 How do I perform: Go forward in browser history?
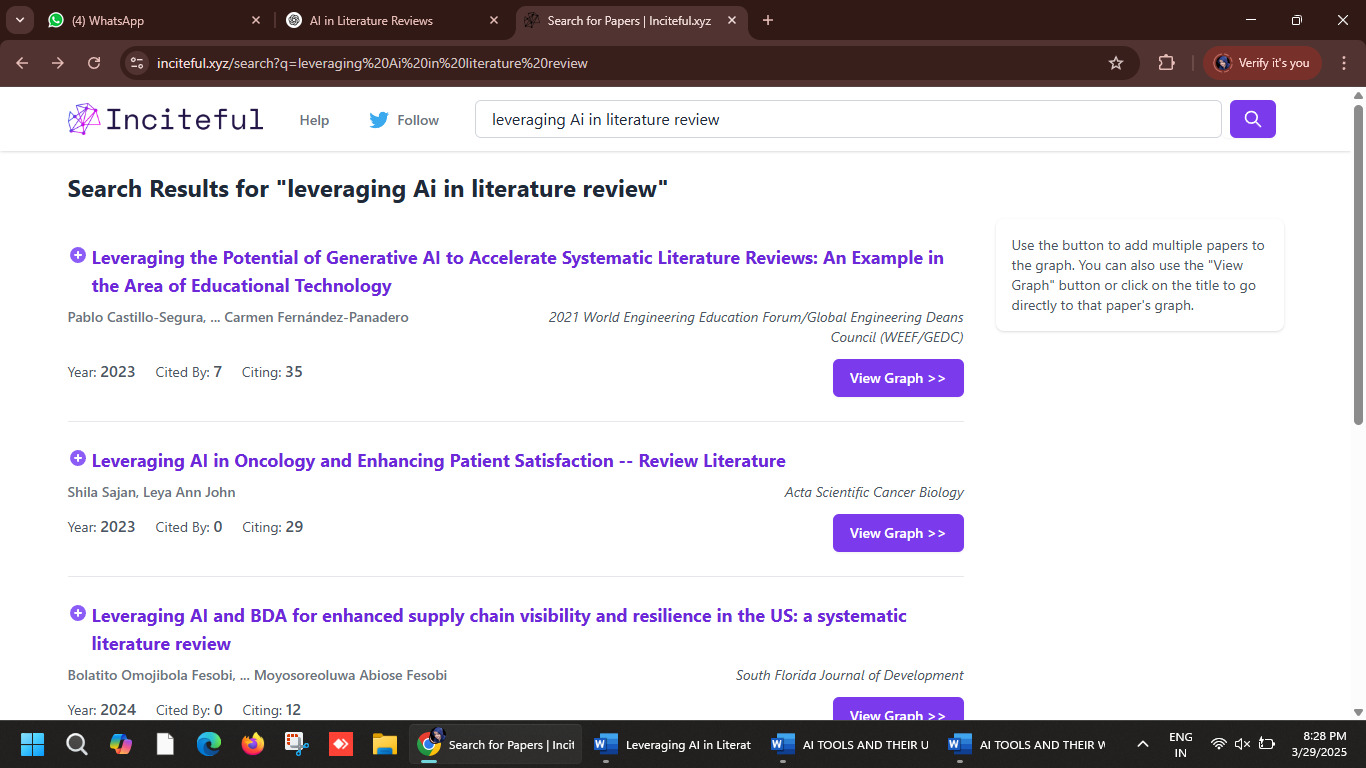(58, 63)
